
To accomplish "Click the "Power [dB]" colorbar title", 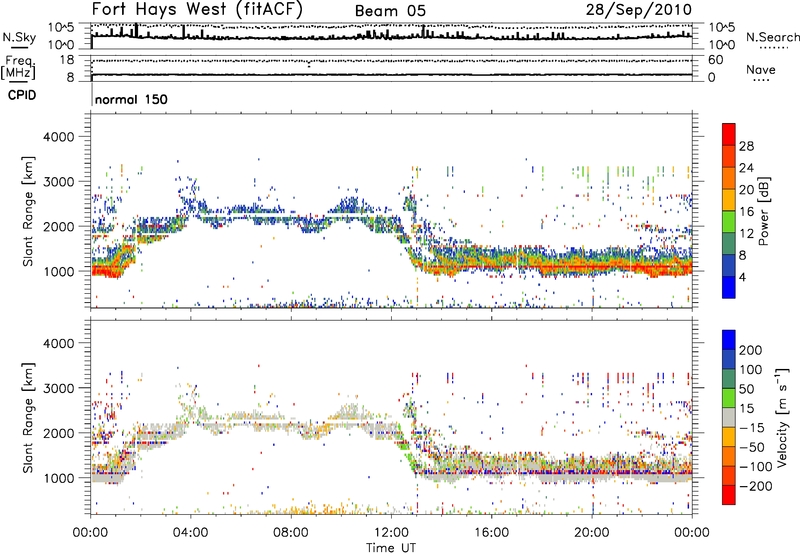I will [x=763, y=211].
